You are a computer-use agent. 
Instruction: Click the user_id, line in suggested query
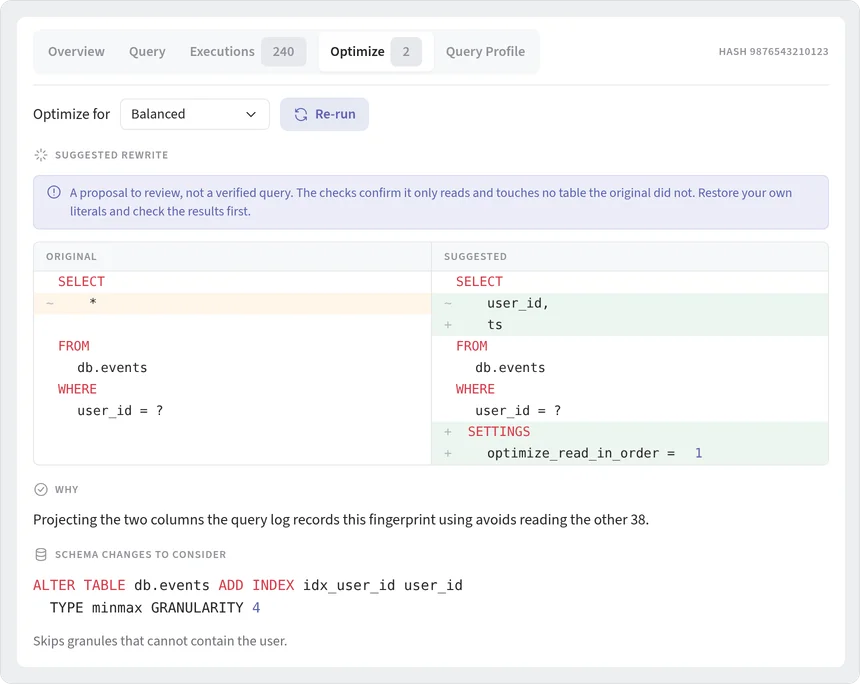630,303
